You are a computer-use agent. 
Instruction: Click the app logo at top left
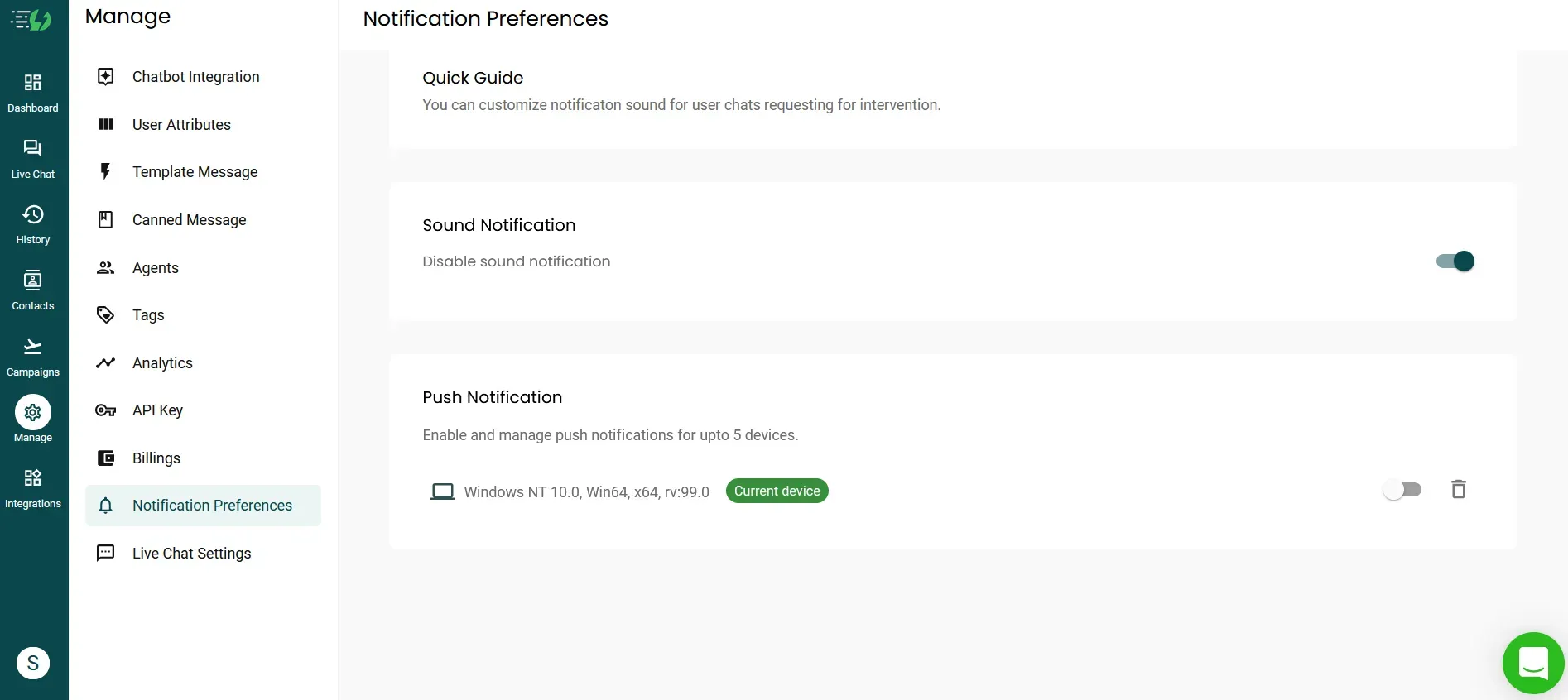(x=31, y=20)
